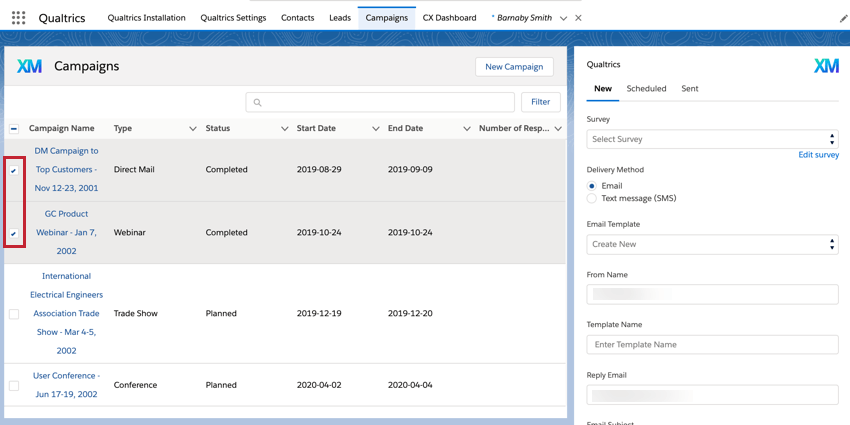
Task: Toggle the select-all header checkbox
Action: pos(14,129)
